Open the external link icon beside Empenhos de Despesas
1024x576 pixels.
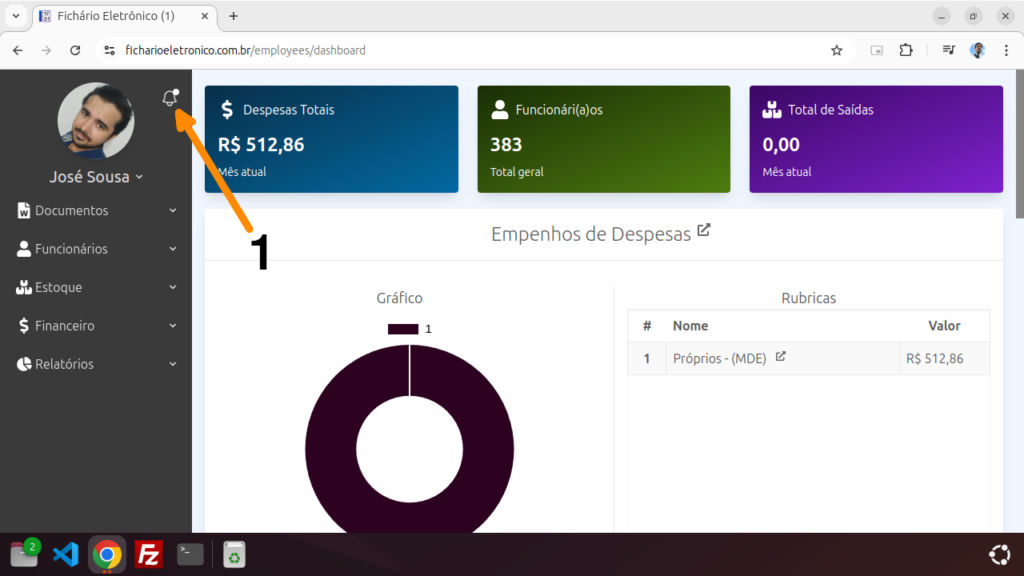[x=703, y=230]
